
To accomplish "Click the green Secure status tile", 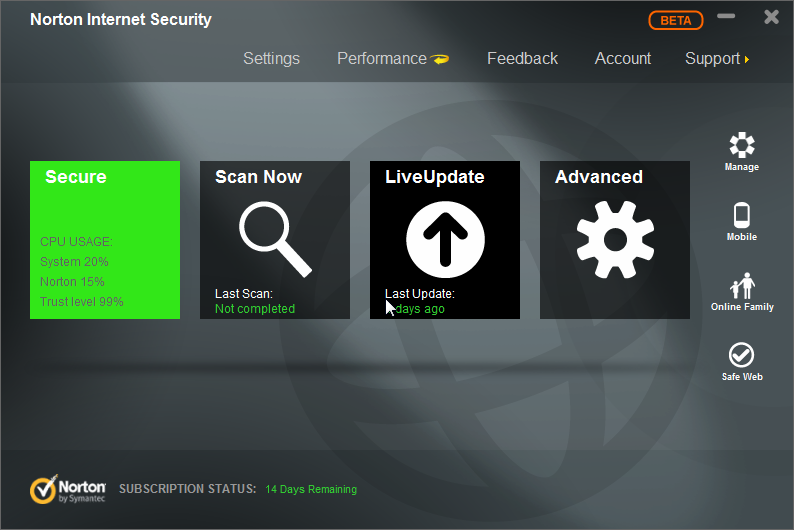I will click(105, 240).
